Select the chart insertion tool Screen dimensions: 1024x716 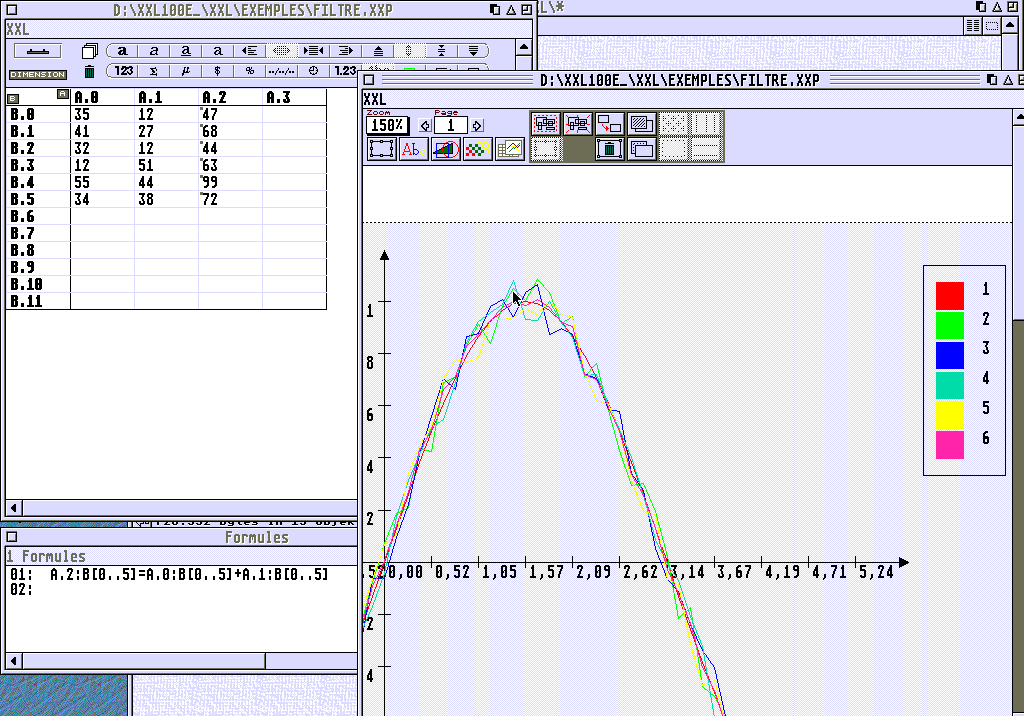(x=509, y=149)
